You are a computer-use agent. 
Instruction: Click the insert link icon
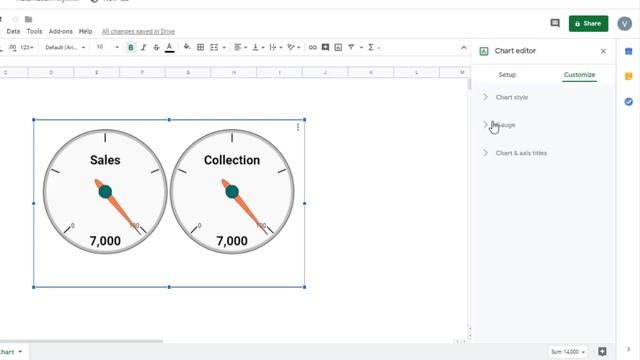(x=313, y=47)
